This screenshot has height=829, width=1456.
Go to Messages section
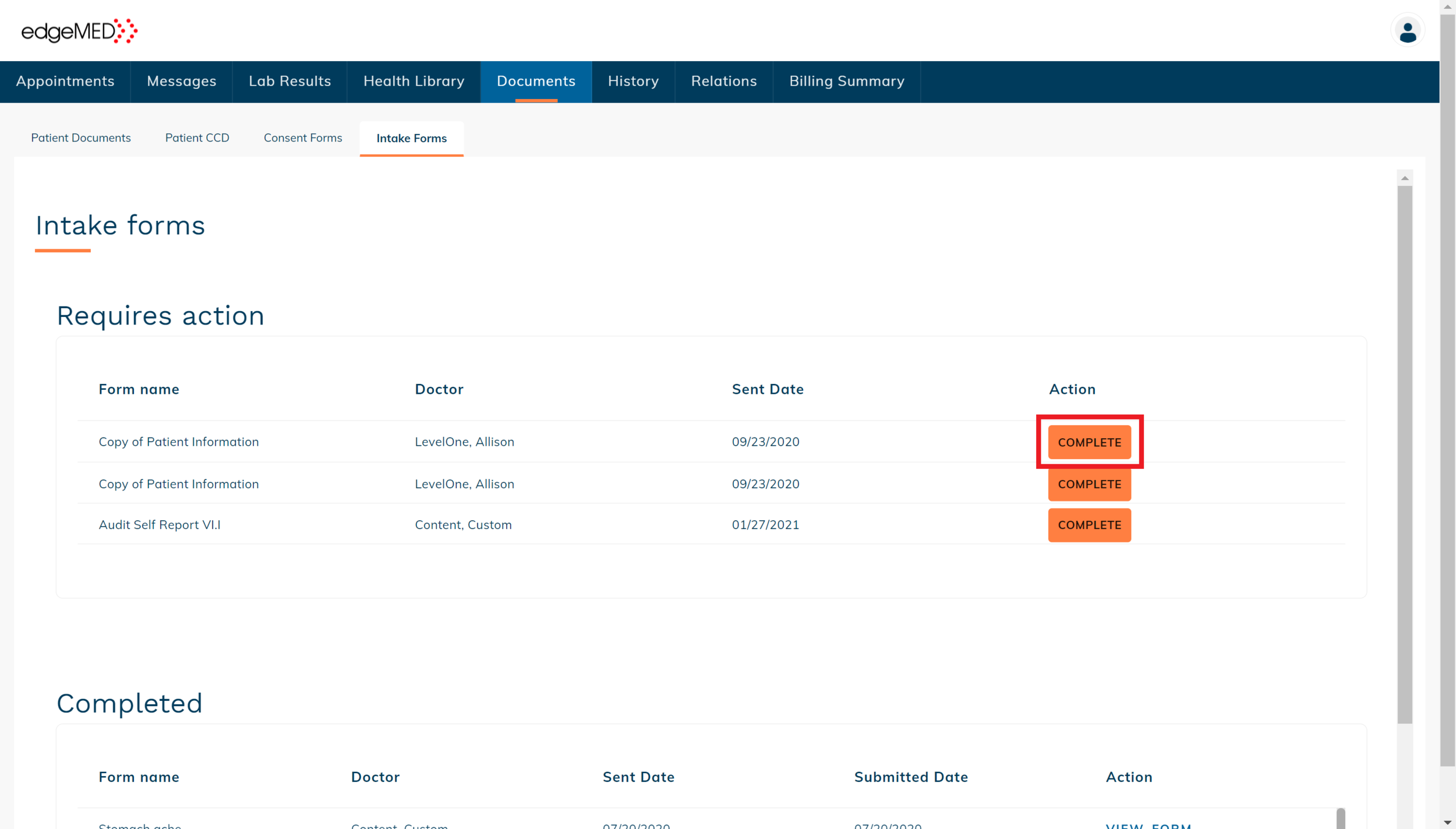coord(181,82)
